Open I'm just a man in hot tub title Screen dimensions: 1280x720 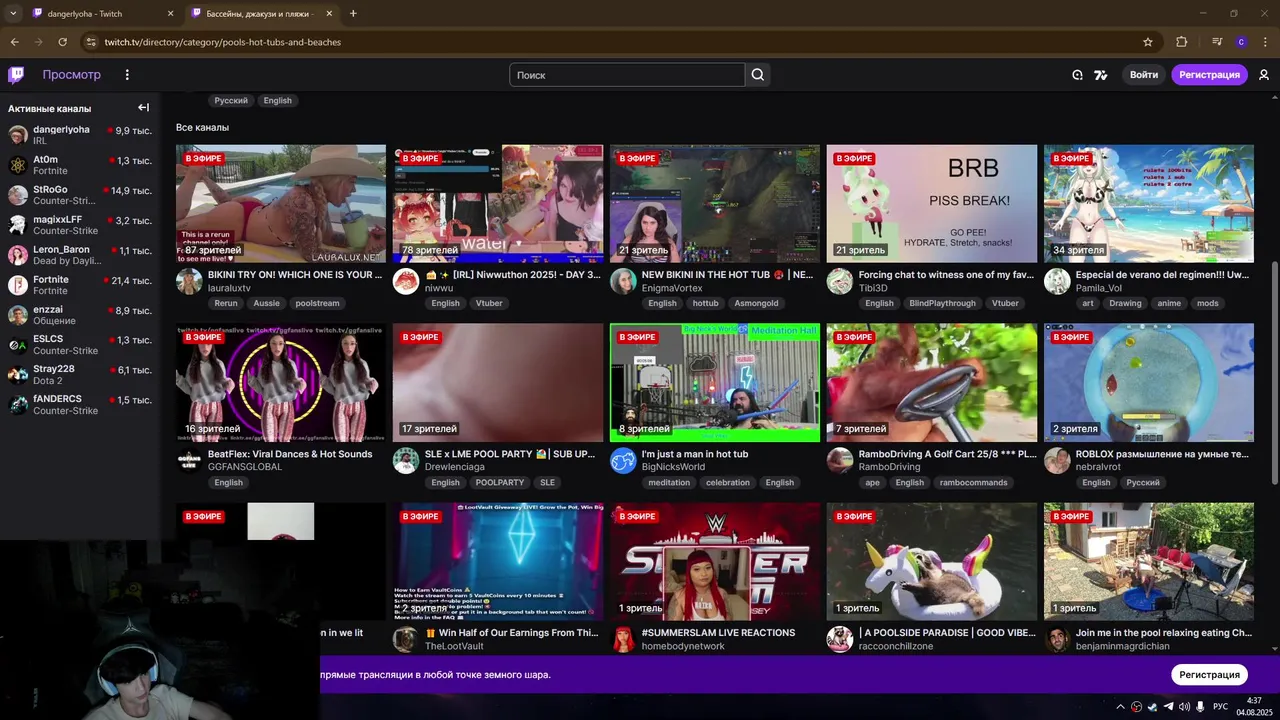click(695, 454)
